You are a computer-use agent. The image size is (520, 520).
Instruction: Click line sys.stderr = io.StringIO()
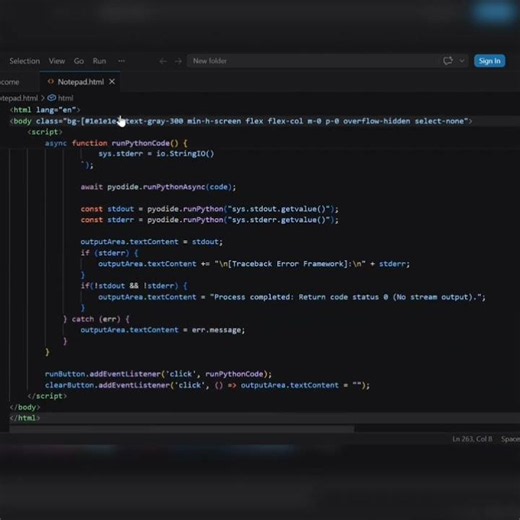click(156, 154)
